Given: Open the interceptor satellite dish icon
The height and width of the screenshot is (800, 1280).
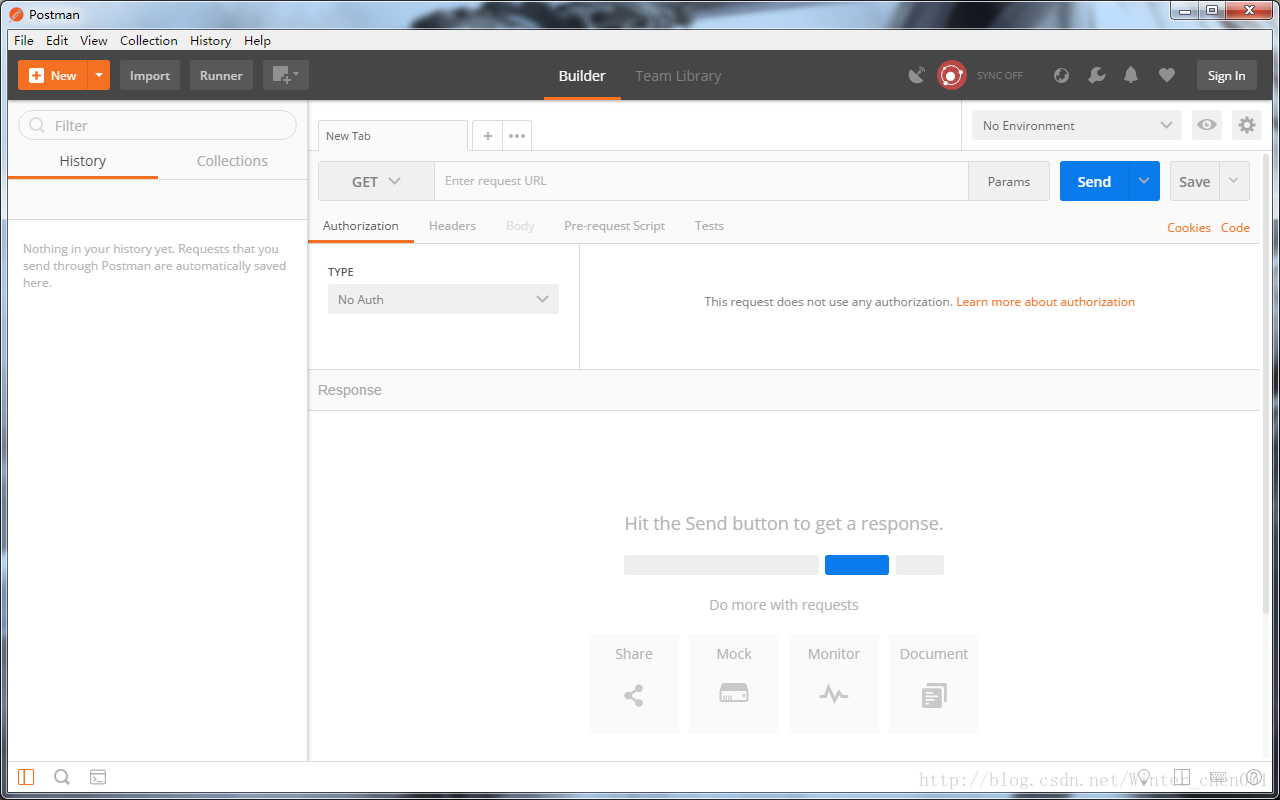Looking at the screenshot, I should point(917,75).
